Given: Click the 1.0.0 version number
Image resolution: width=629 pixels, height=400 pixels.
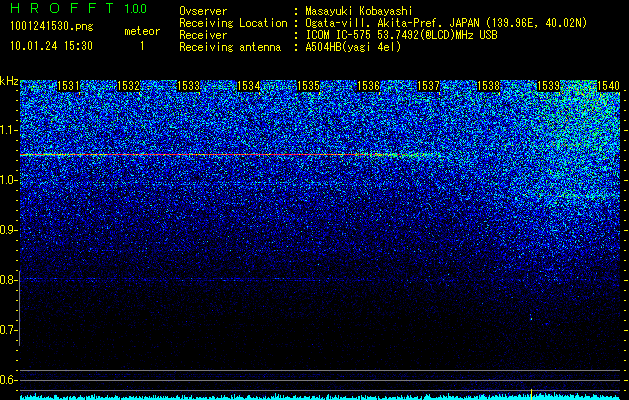Looking at the screenshot, I should (x=135, y=8).
